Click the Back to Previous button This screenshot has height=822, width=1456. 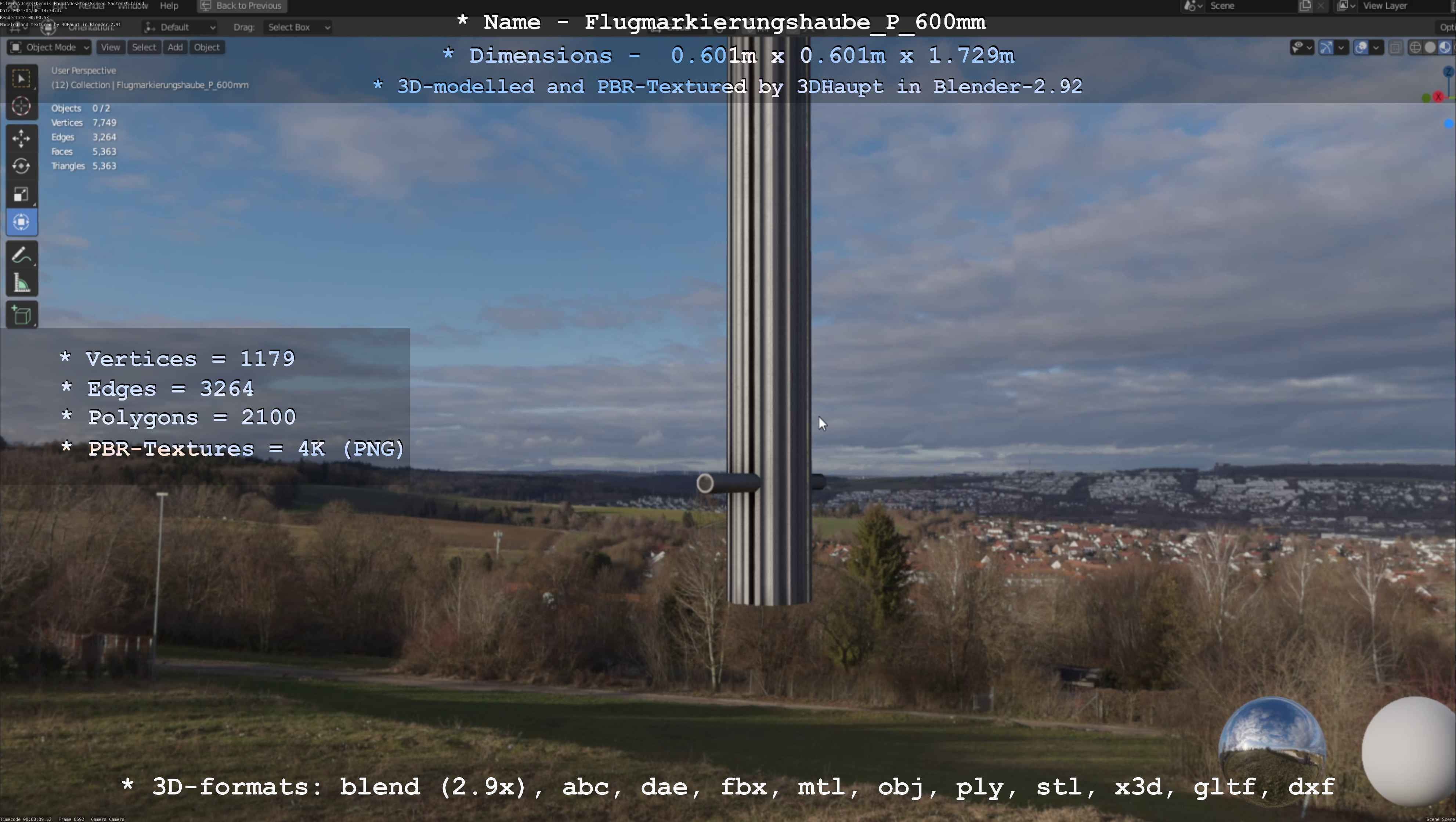241,6
